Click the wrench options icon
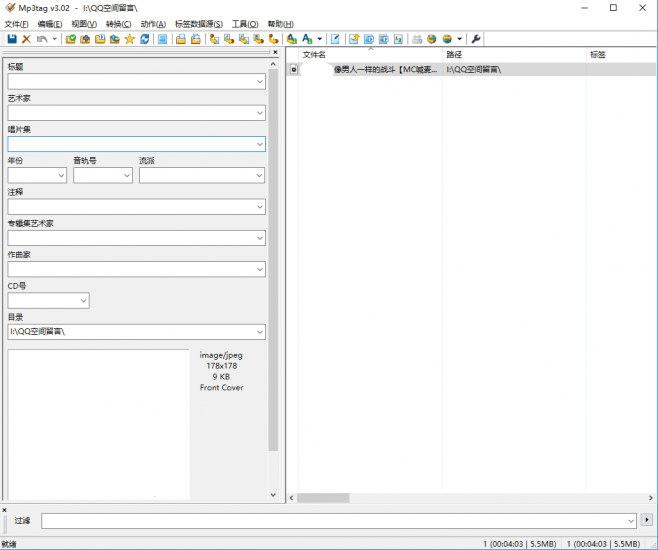This screenshot has height=550, width=658. point(476,39)
